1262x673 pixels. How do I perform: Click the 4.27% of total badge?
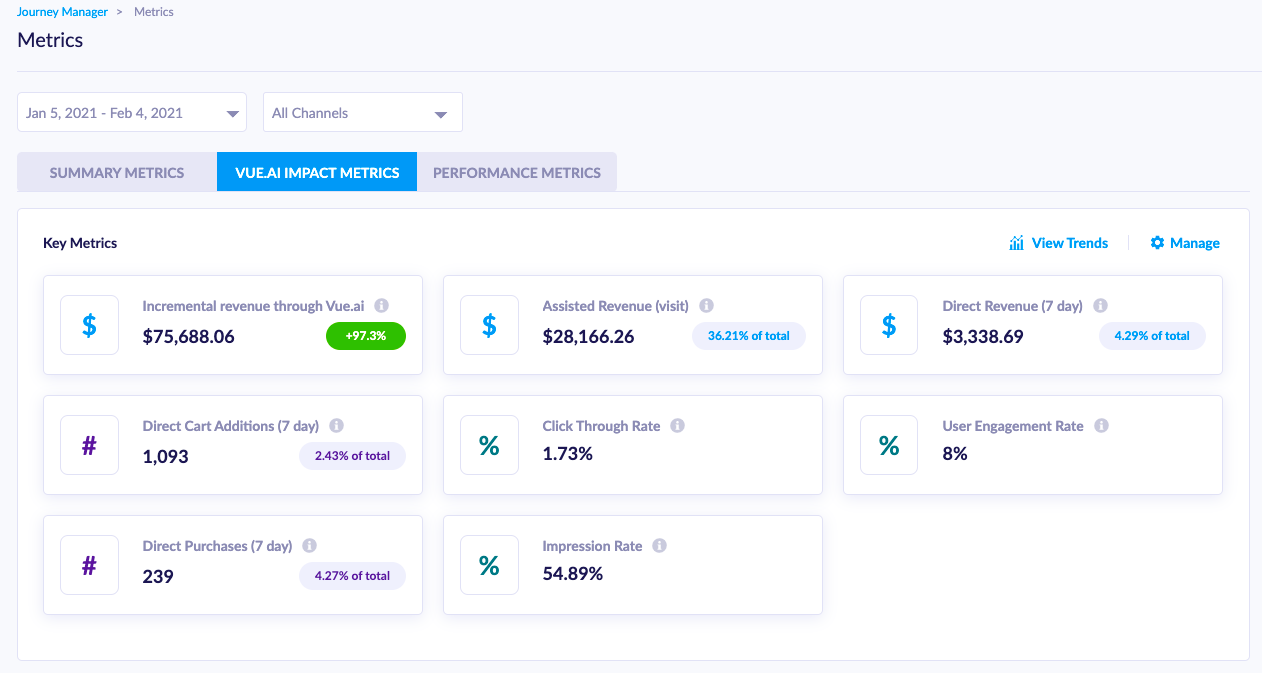click(x=352, y=576)
